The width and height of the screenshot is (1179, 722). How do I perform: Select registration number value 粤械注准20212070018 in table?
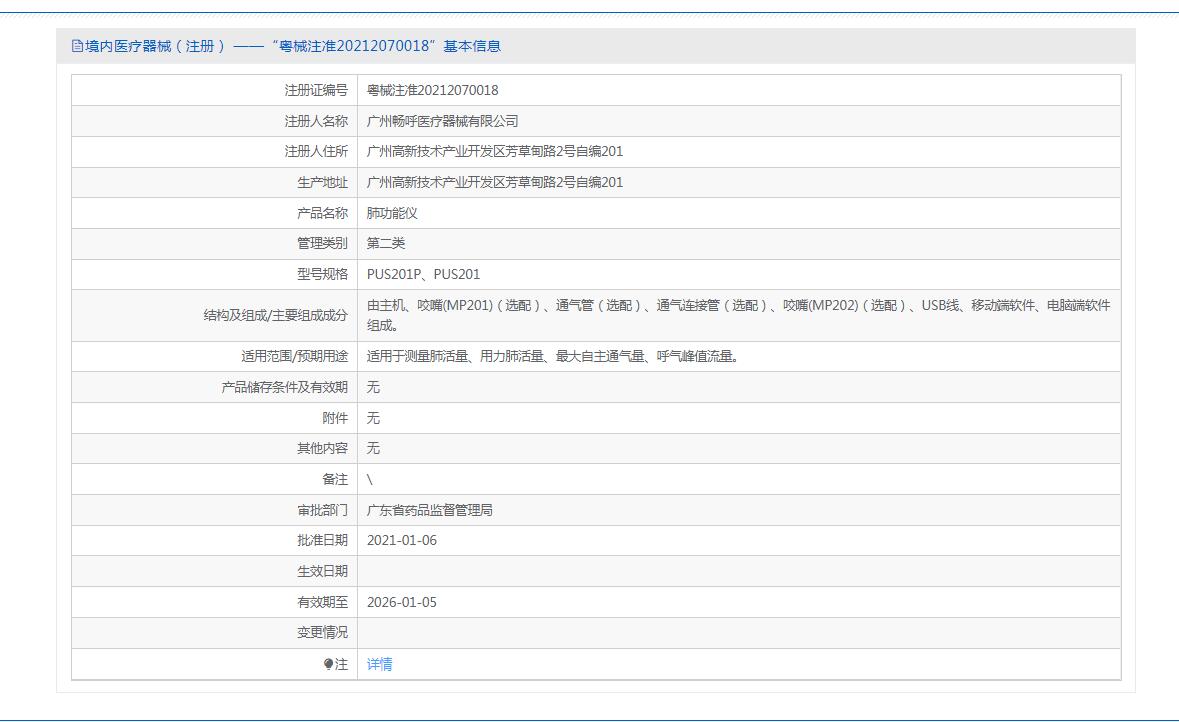(432, 90)
